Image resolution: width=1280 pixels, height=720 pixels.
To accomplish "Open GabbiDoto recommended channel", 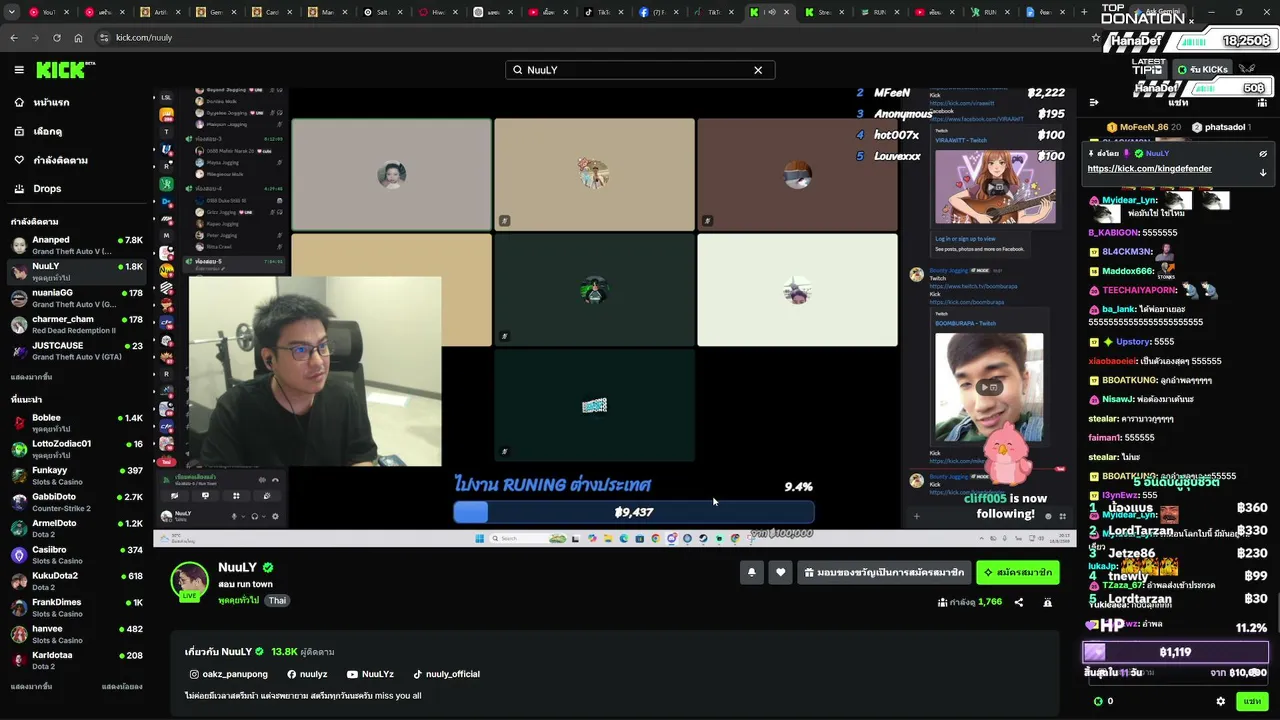I will coord(77,502).
